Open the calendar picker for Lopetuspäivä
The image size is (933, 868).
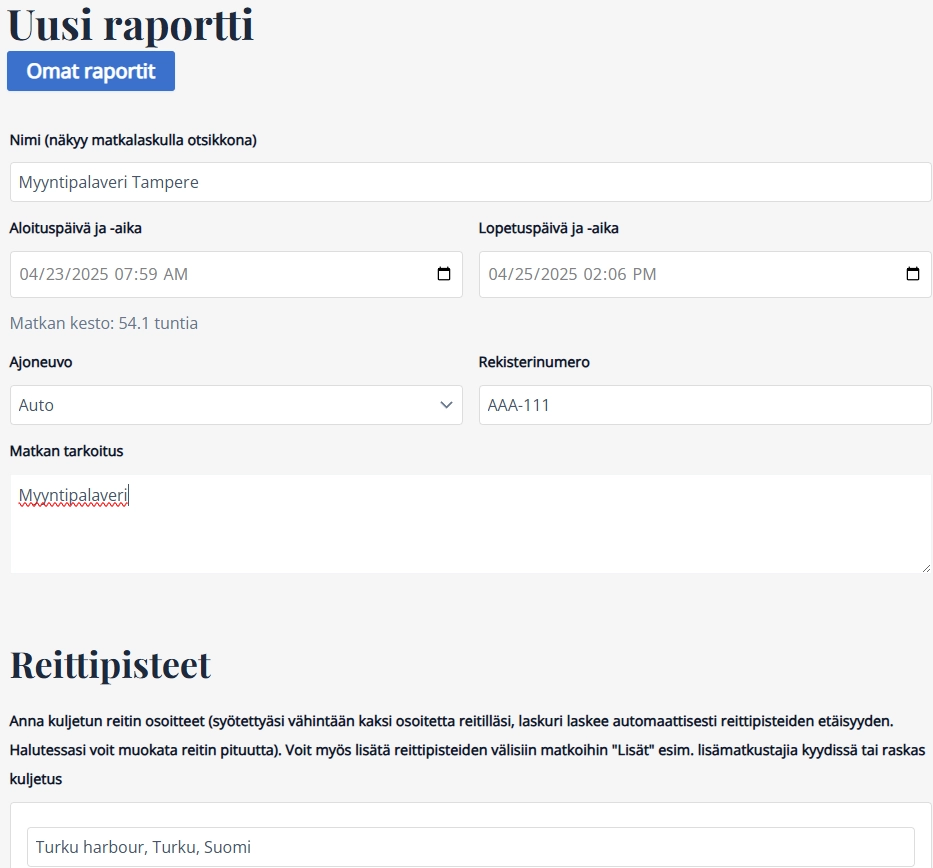[913, 274]
